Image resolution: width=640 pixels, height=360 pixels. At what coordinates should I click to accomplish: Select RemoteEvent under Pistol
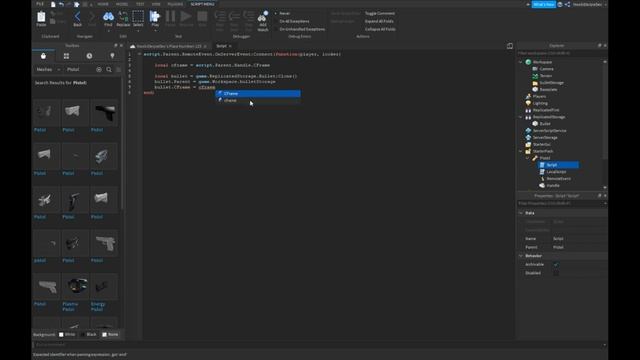click(x=558, y=179)
